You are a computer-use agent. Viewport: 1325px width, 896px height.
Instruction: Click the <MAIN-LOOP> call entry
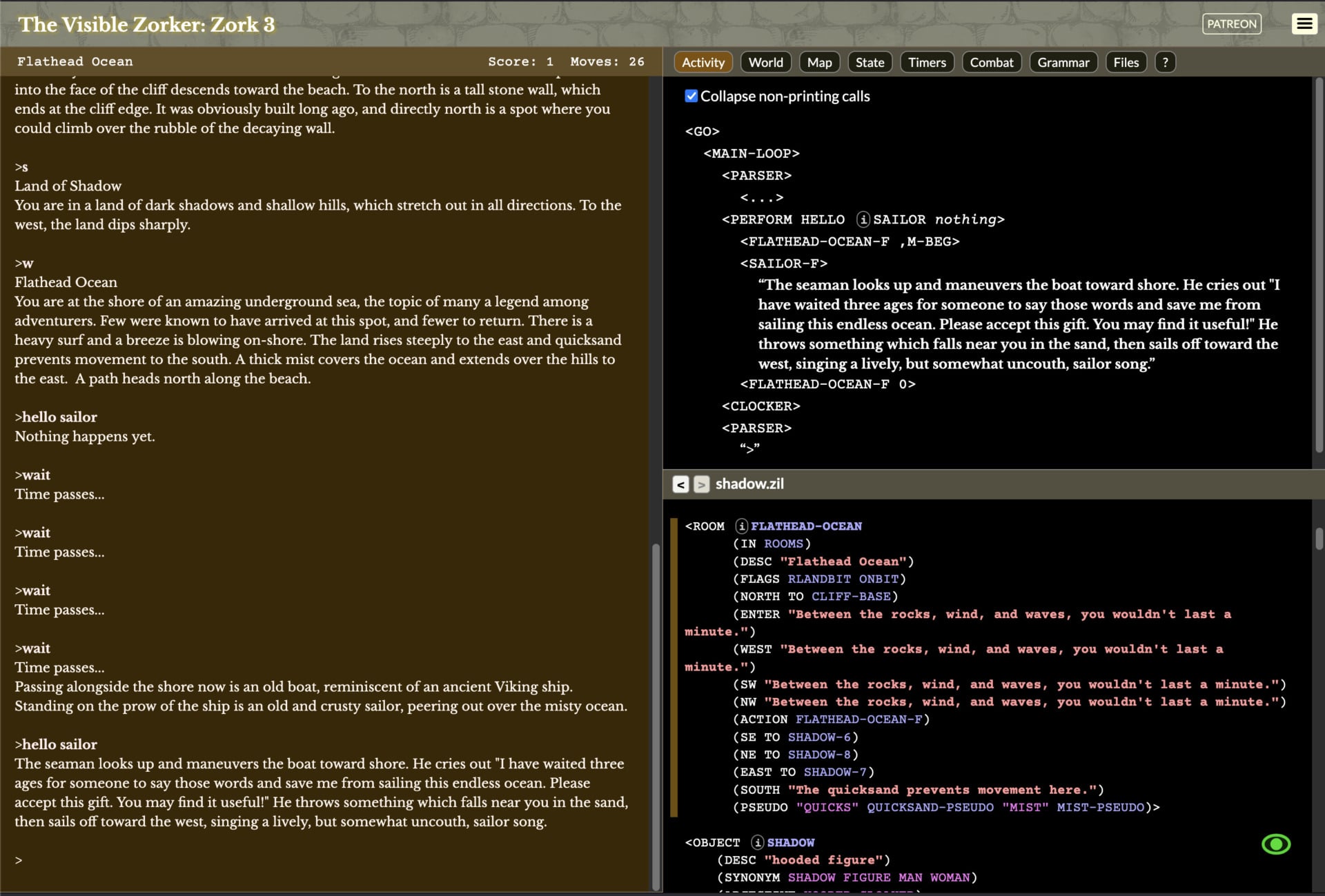tap(752, 154)
